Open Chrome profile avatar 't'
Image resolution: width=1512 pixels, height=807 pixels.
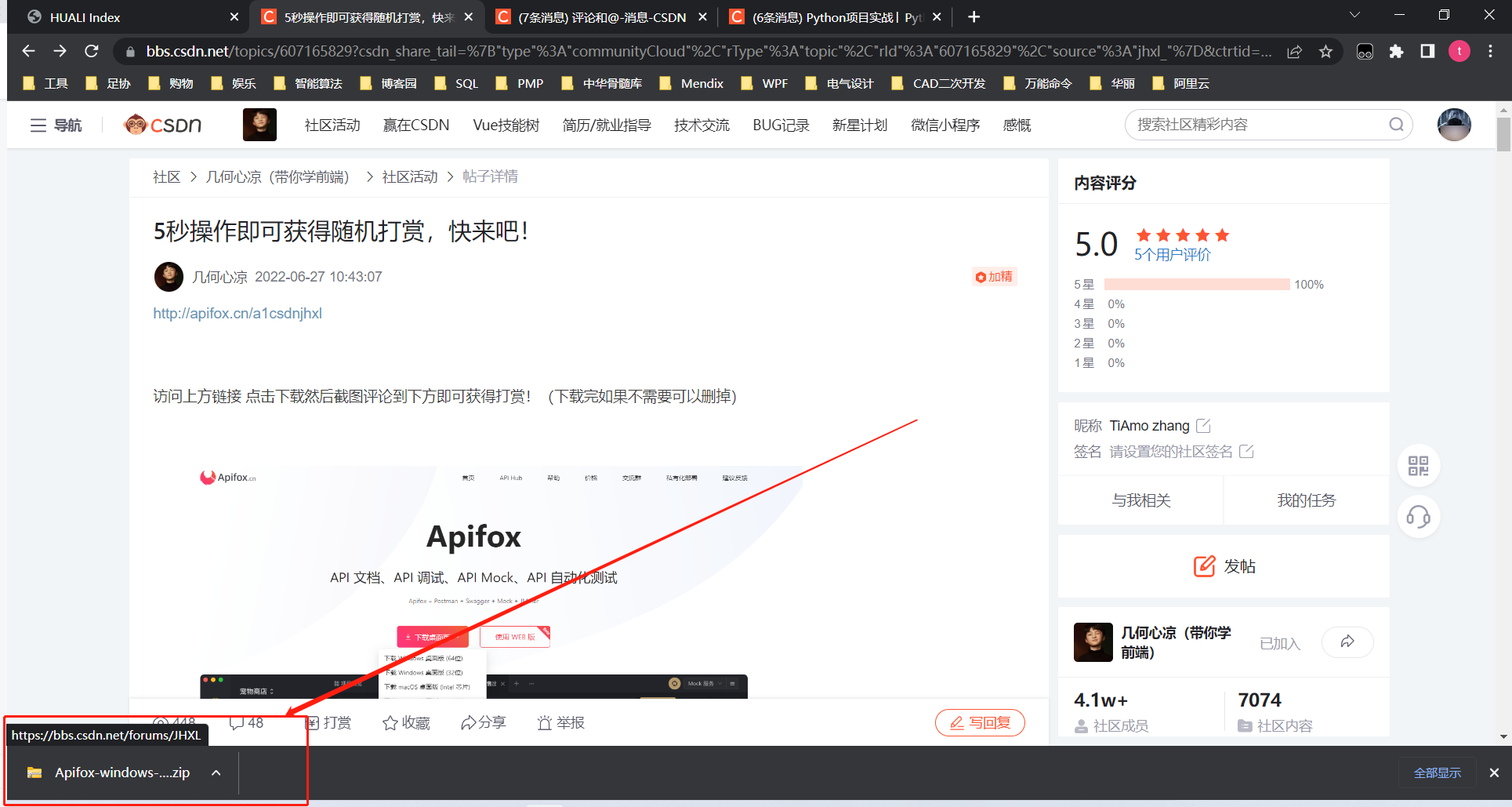coord(1459,51)
